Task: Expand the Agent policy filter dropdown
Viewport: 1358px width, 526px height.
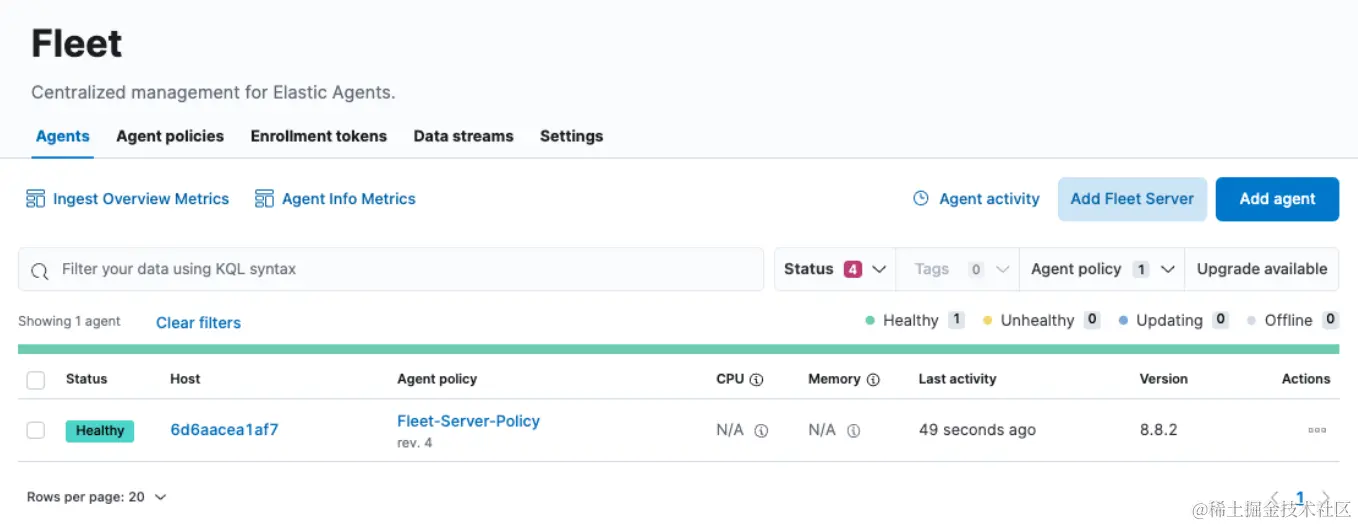Action: pyautogui.click(x=1102, y=269)
